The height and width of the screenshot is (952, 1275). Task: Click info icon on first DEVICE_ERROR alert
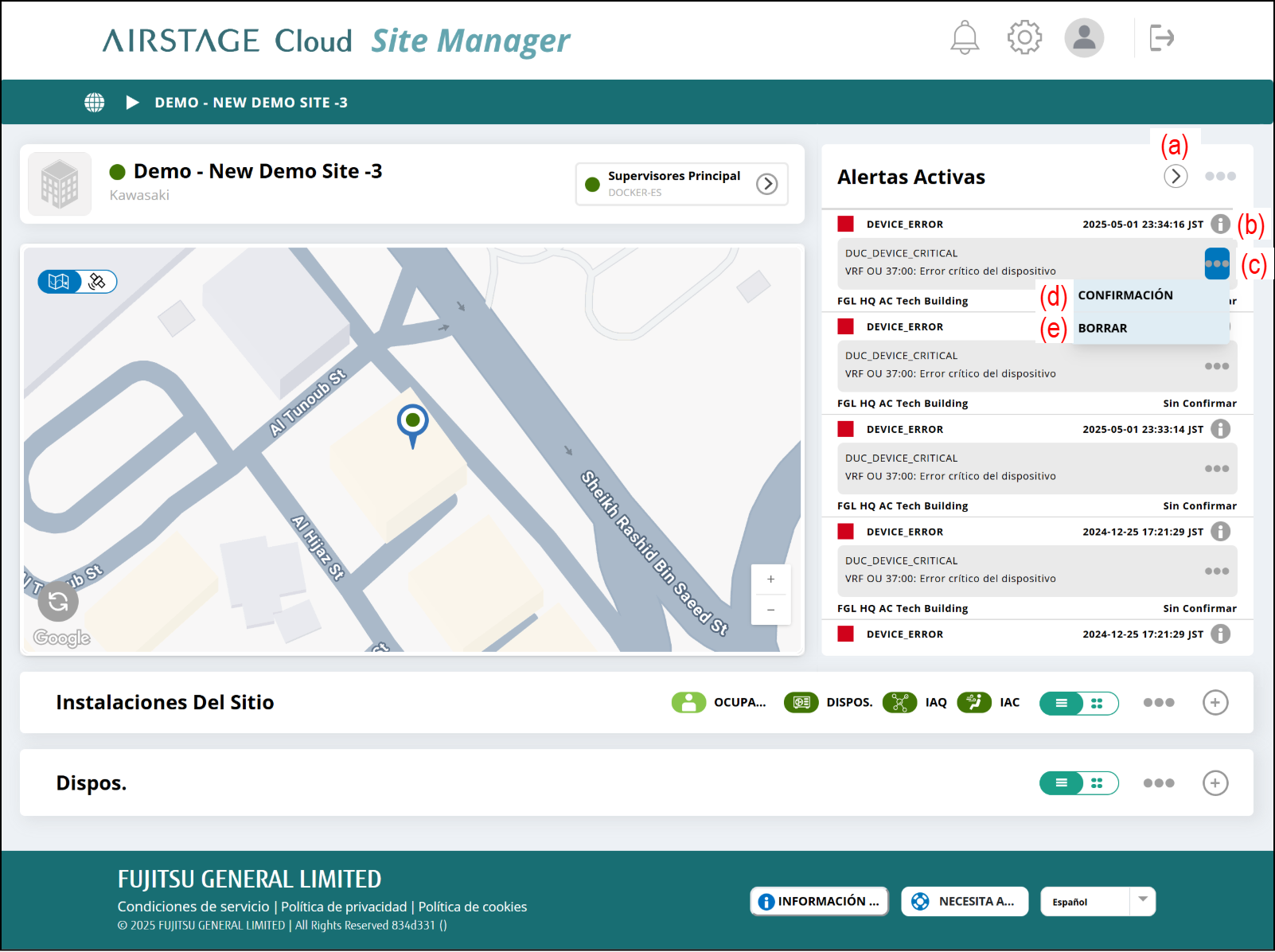click(1220, 224)
